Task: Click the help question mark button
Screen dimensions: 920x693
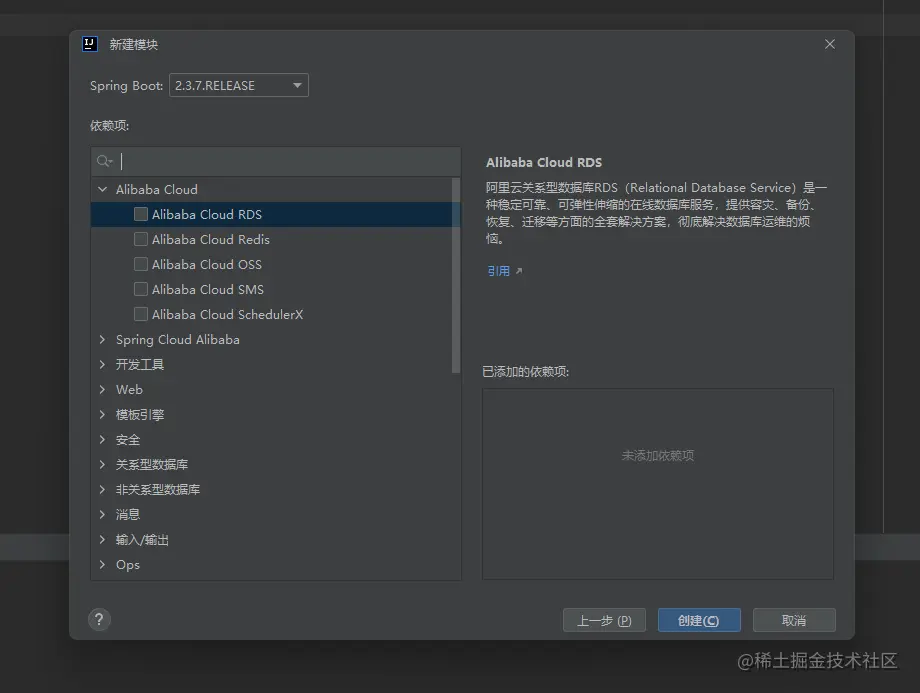Action: [99, 619]
